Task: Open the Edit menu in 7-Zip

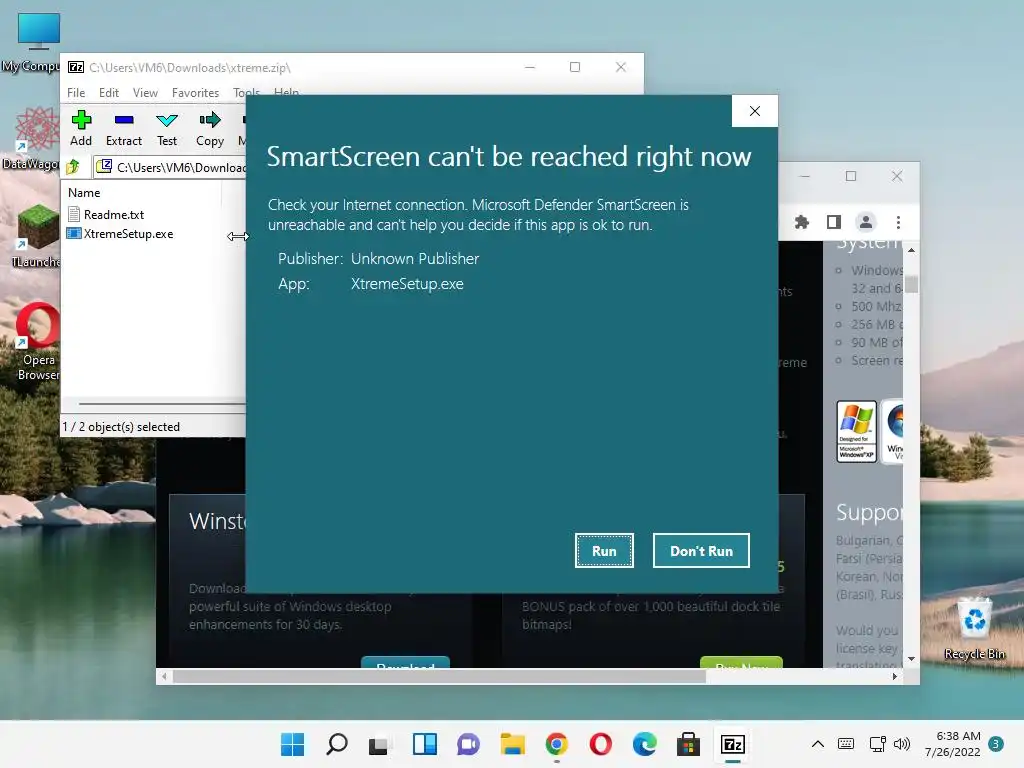Action: (108, 93)
